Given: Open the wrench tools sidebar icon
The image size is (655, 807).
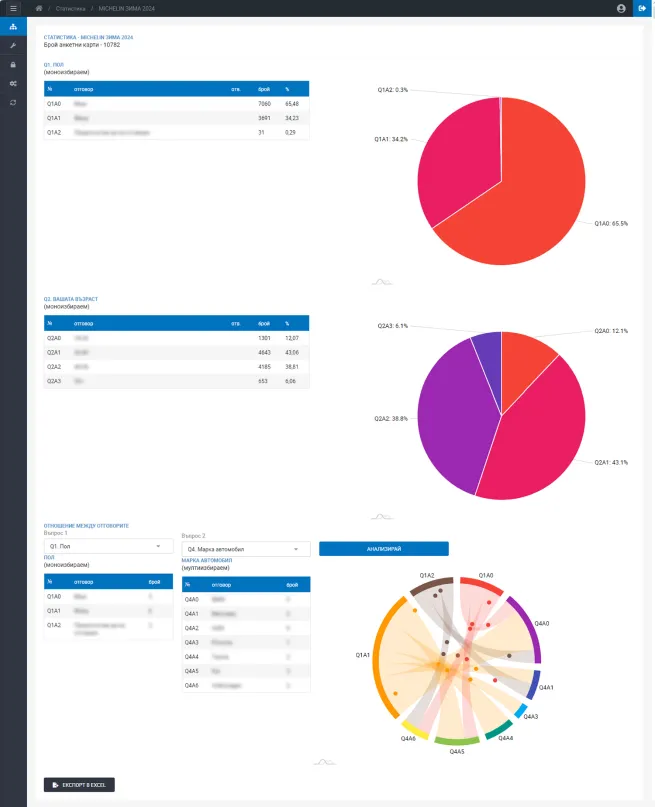Looking at the screenshot, I should click(13, 45).
